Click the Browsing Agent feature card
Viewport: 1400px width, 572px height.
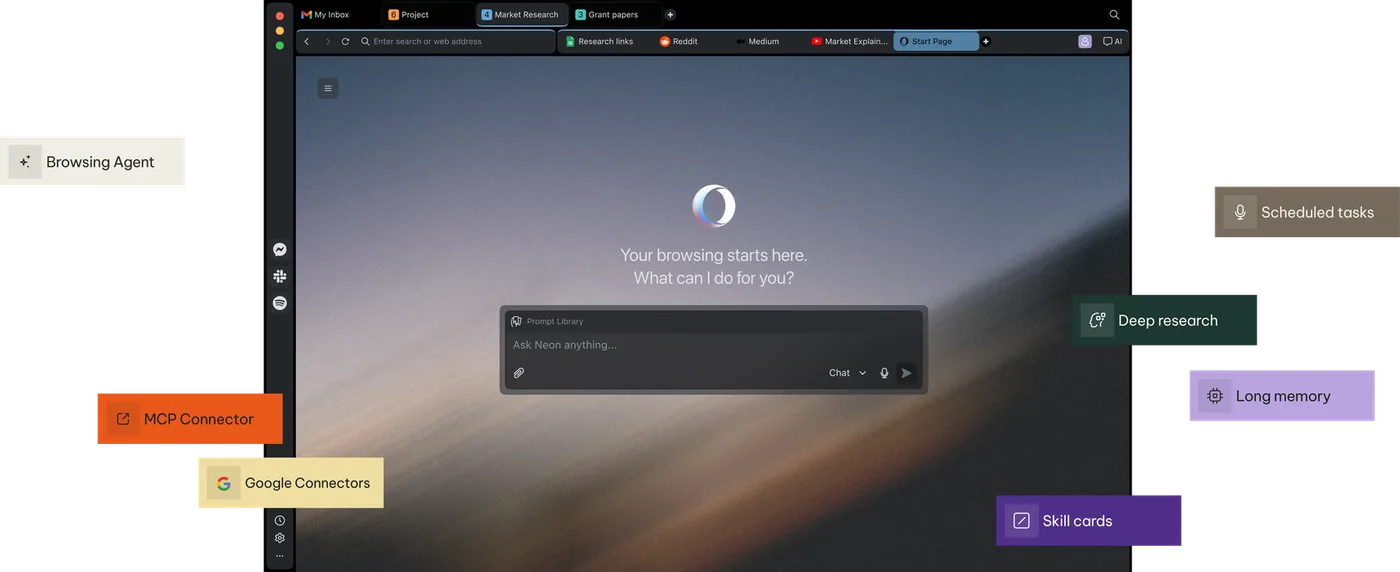pos(92,162)
